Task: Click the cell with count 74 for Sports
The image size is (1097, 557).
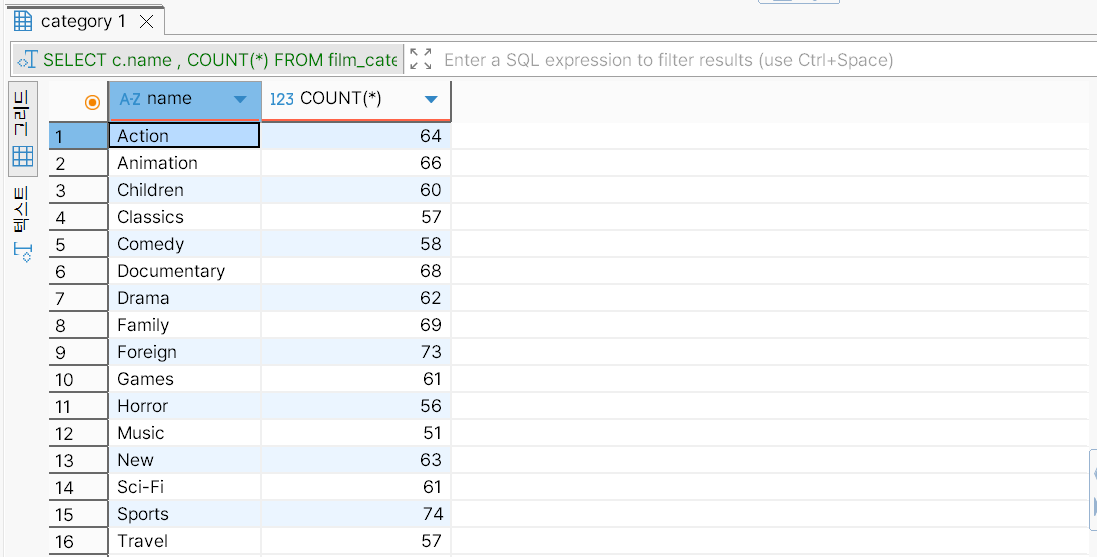Action: [356, 514]
